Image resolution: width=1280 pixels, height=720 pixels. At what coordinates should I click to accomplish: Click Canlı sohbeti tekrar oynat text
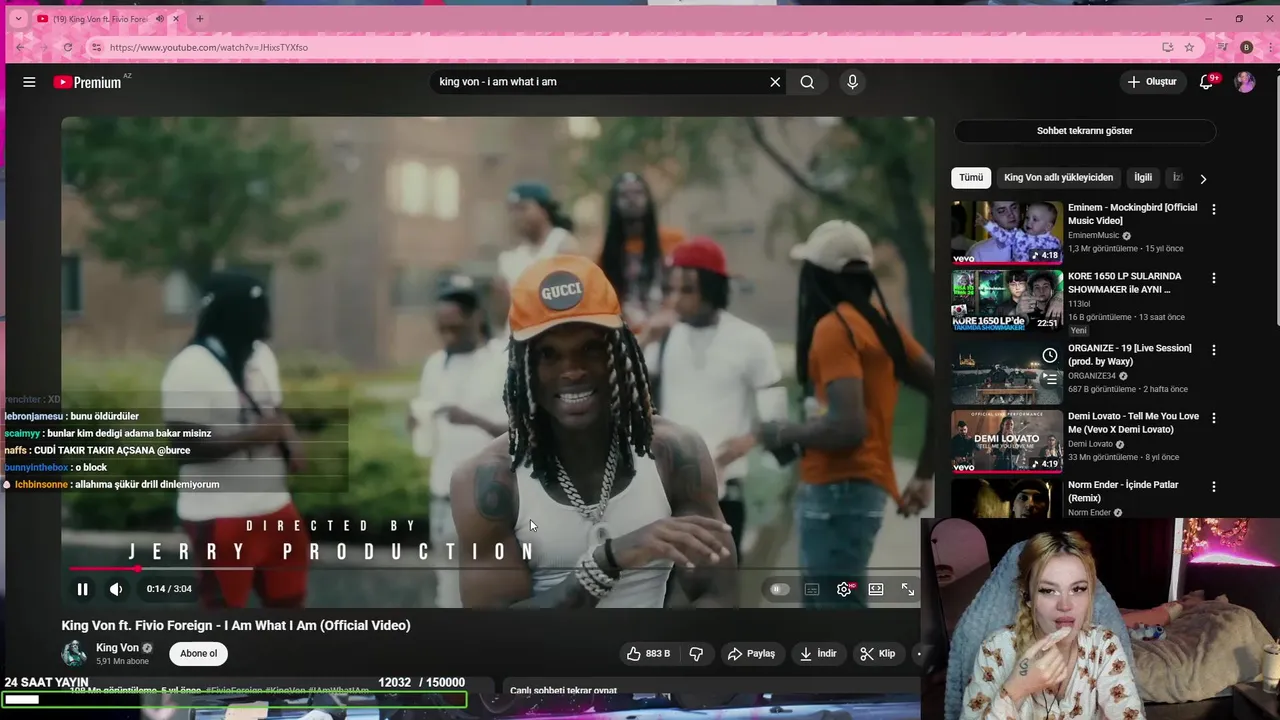(x=563, y=691)
